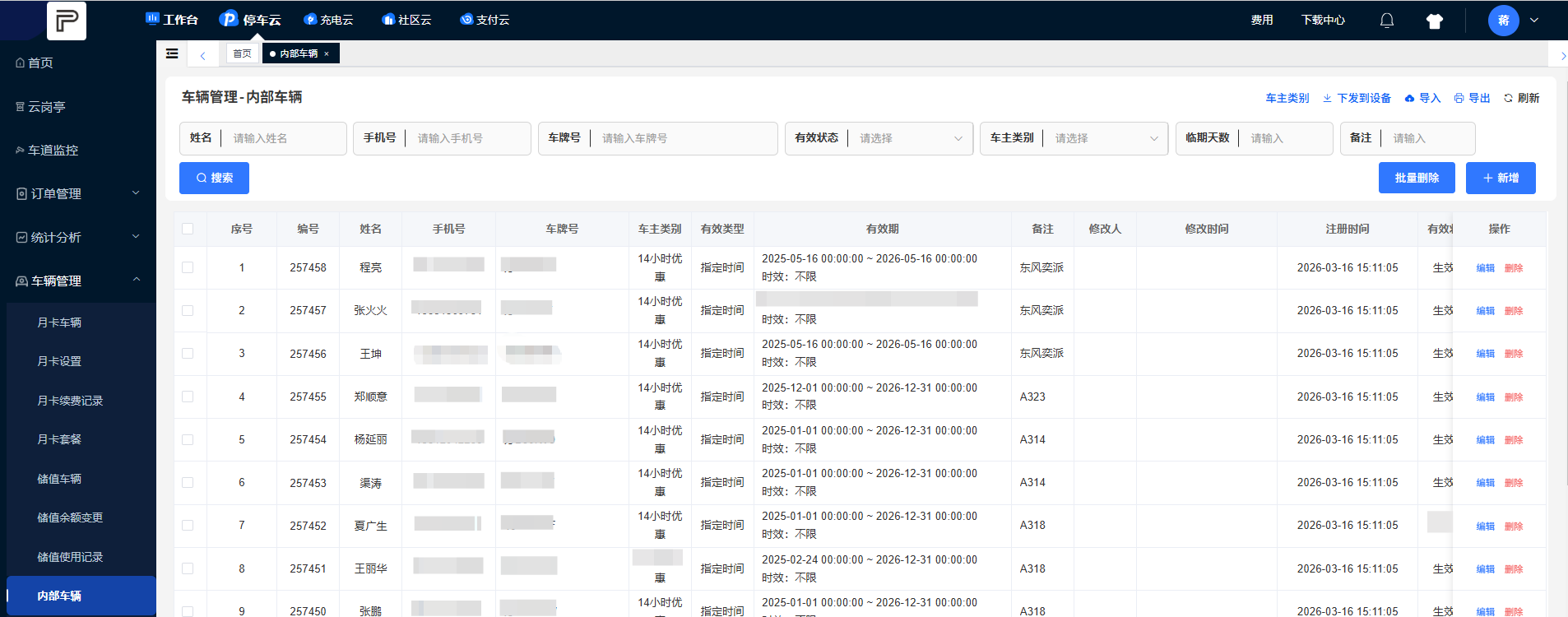Toggle the select-all checkbox in table header
Screen dimensions: 1568x617
pyautogui.click(x=188, y=229)
